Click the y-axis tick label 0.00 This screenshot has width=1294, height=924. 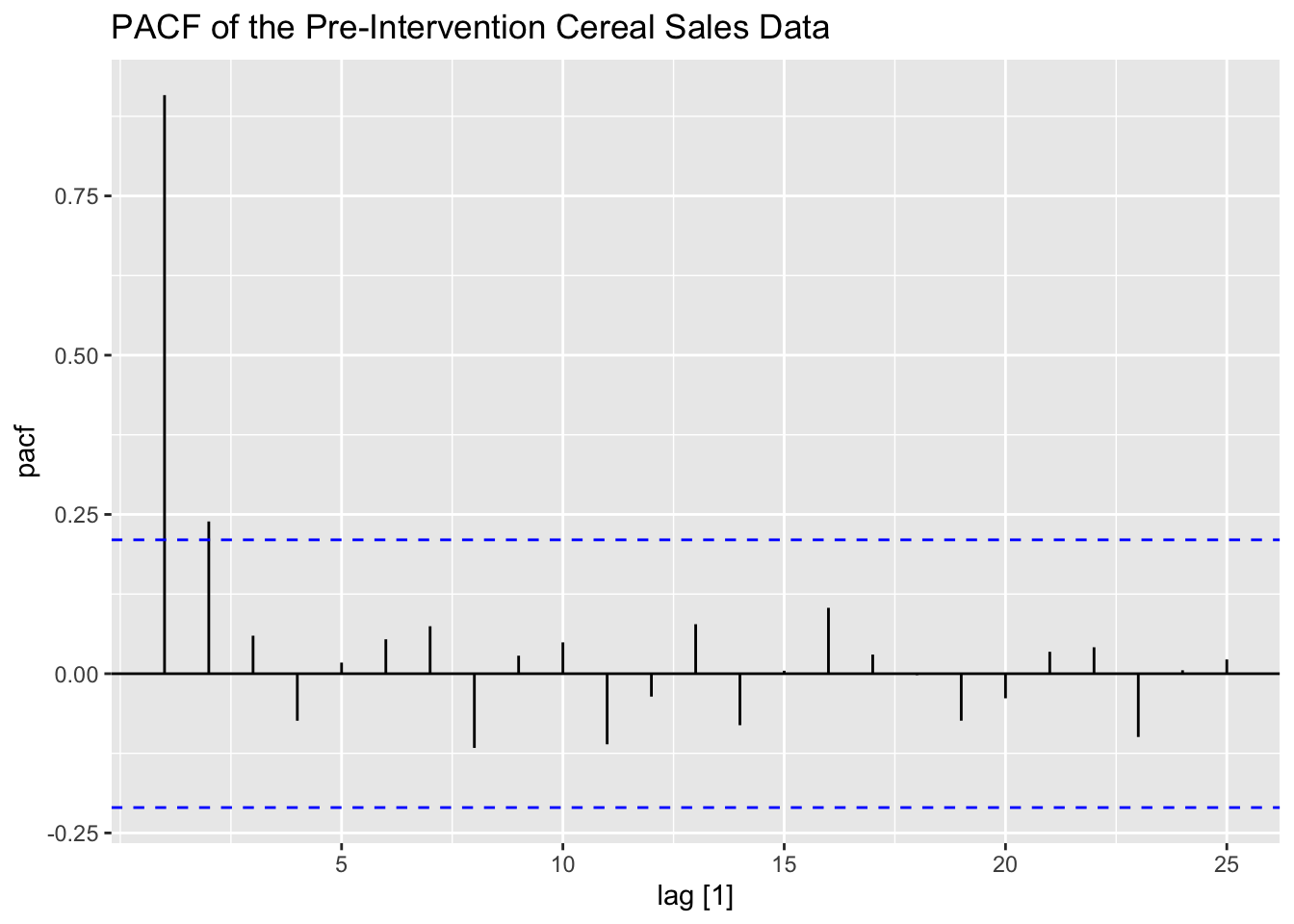(x=77, y=675)
